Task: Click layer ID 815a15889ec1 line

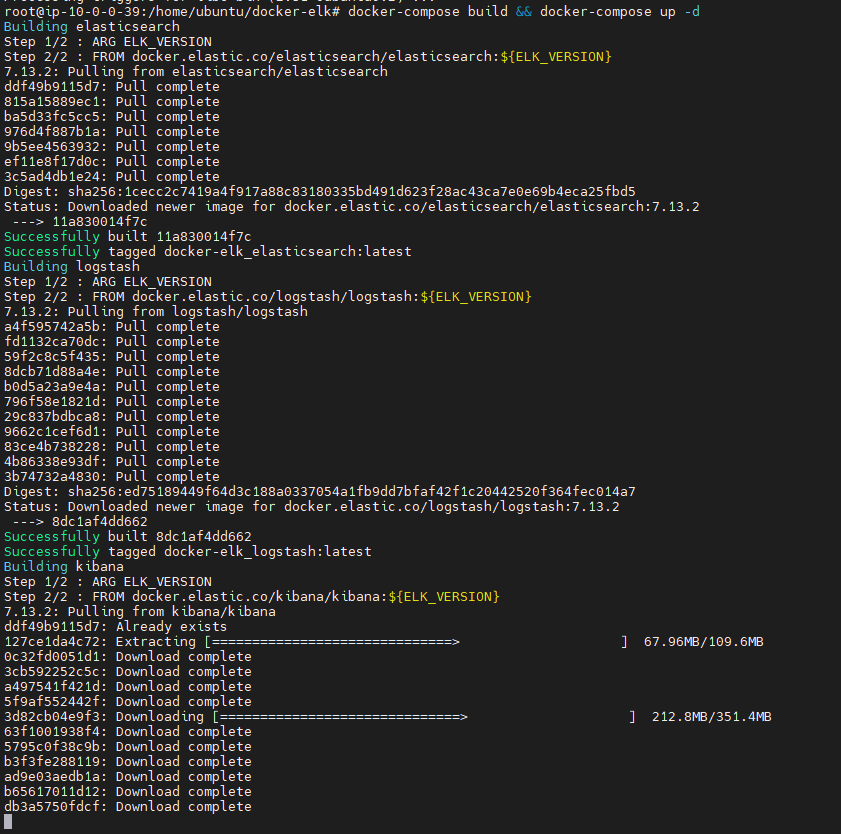Action: click(112, 101)
